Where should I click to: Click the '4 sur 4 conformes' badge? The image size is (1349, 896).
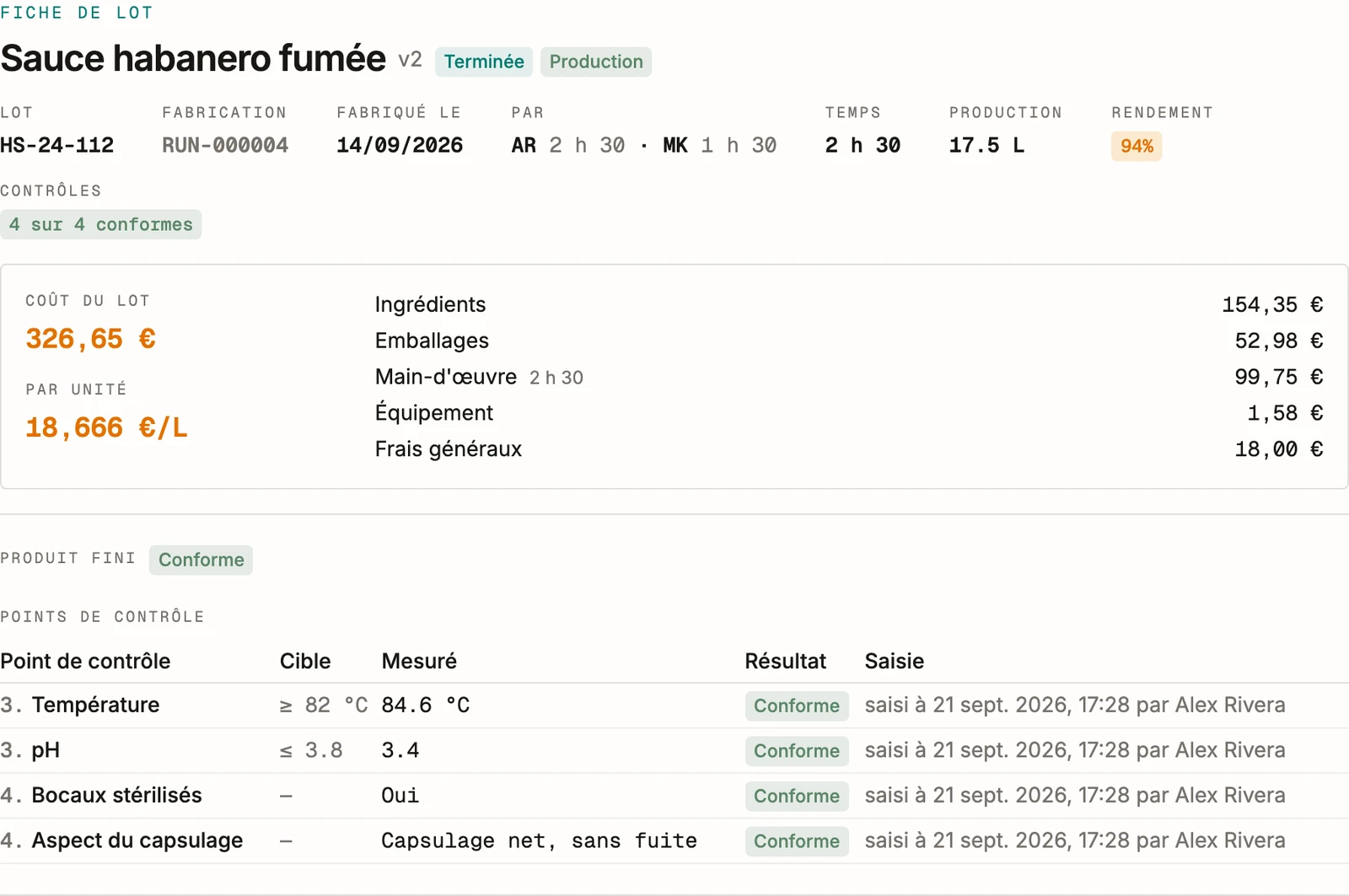[101, 224]
